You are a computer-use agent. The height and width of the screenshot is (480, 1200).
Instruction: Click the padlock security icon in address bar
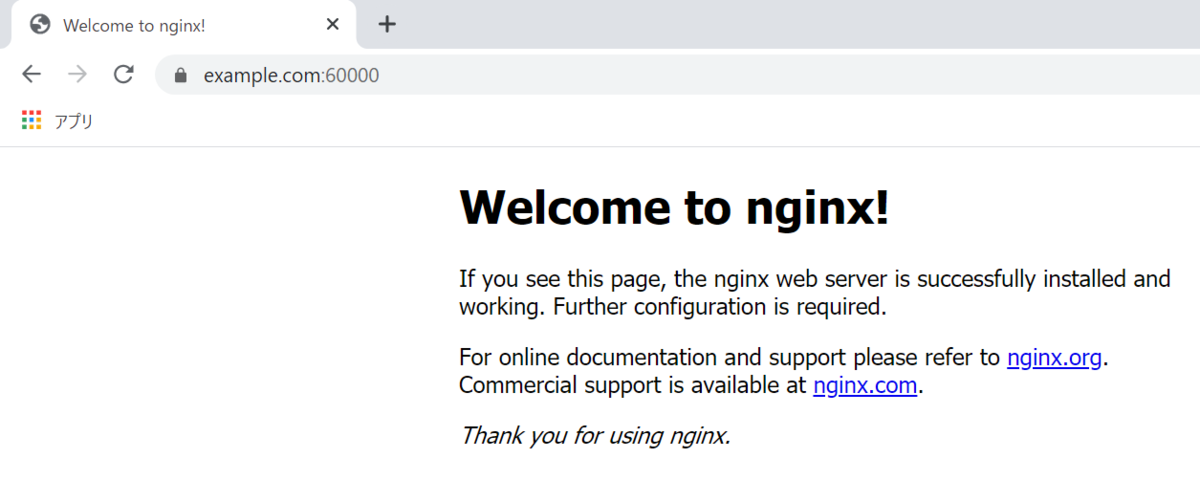coord(181,75)
